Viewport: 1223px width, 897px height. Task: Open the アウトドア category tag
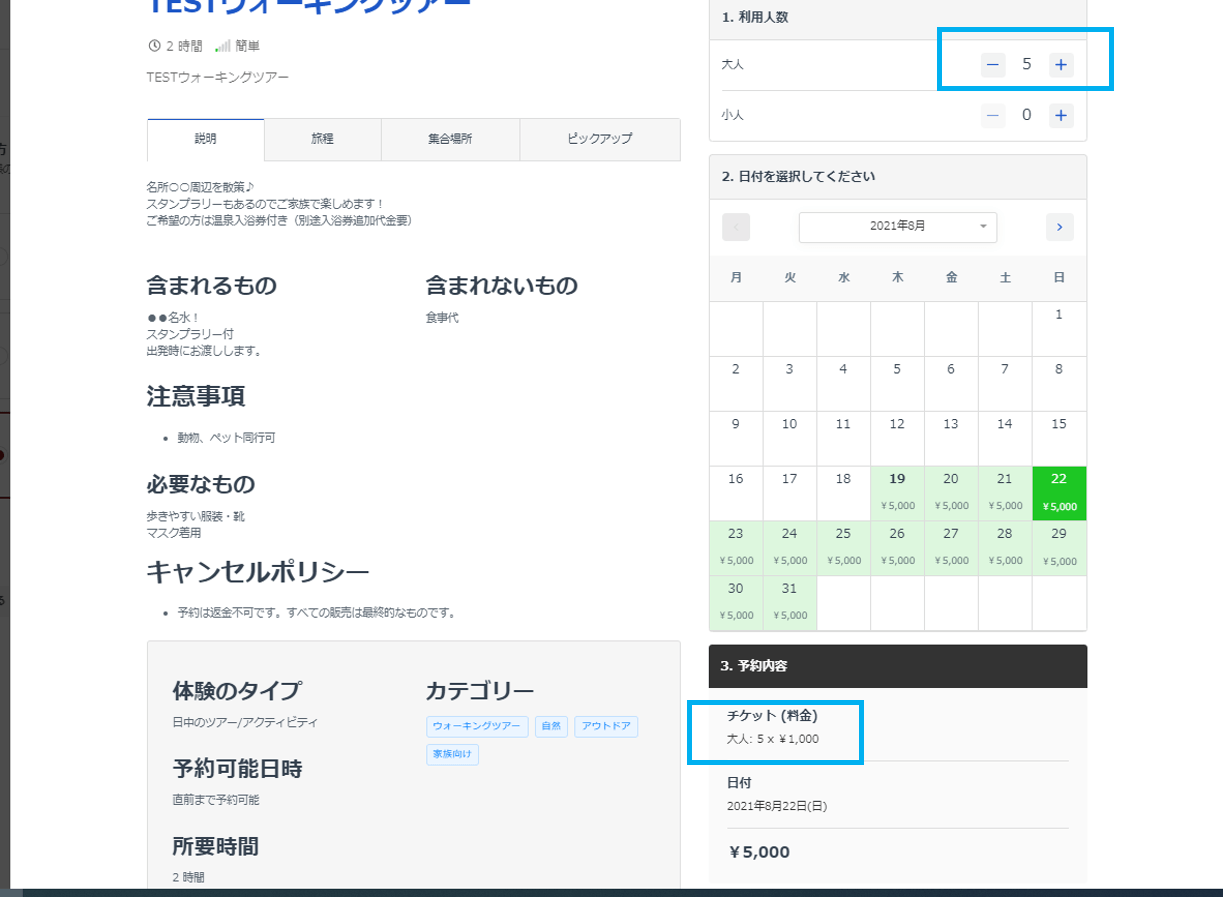606,727
